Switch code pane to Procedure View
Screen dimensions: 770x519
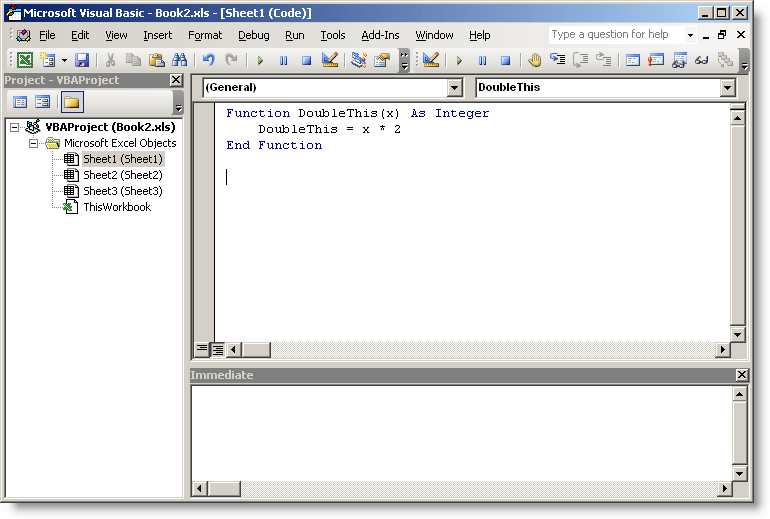[x=202, y=349]
